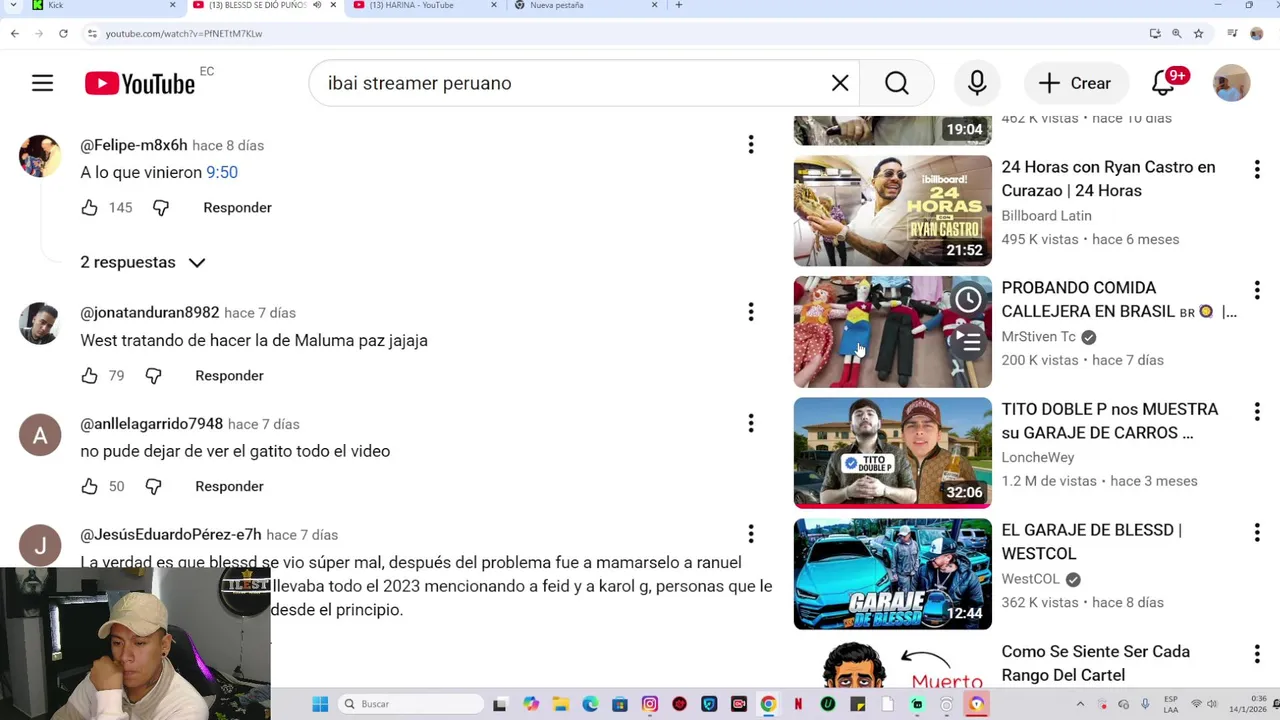
Task: Open the Windows Start menu
Action: click(320, 704)
